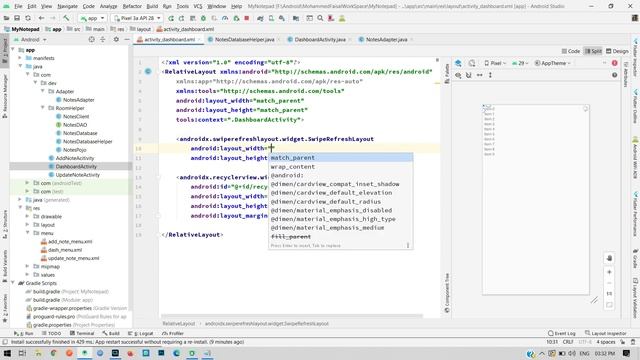The height and width of the screenshot is (360, 640).
Task: Open the Build menu
Action: click(152, 6)
